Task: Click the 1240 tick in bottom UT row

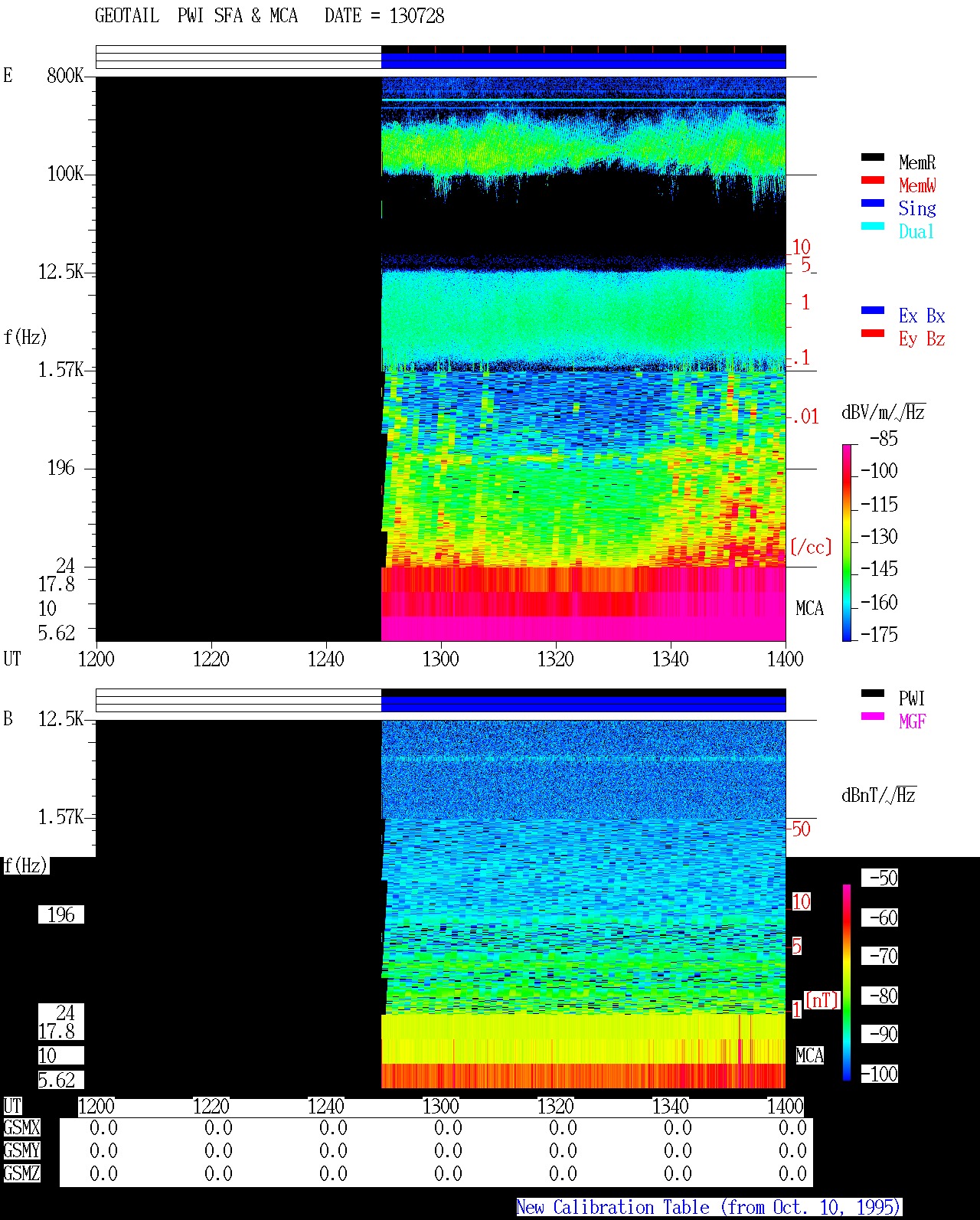Action: click(x=325, y=1107)
